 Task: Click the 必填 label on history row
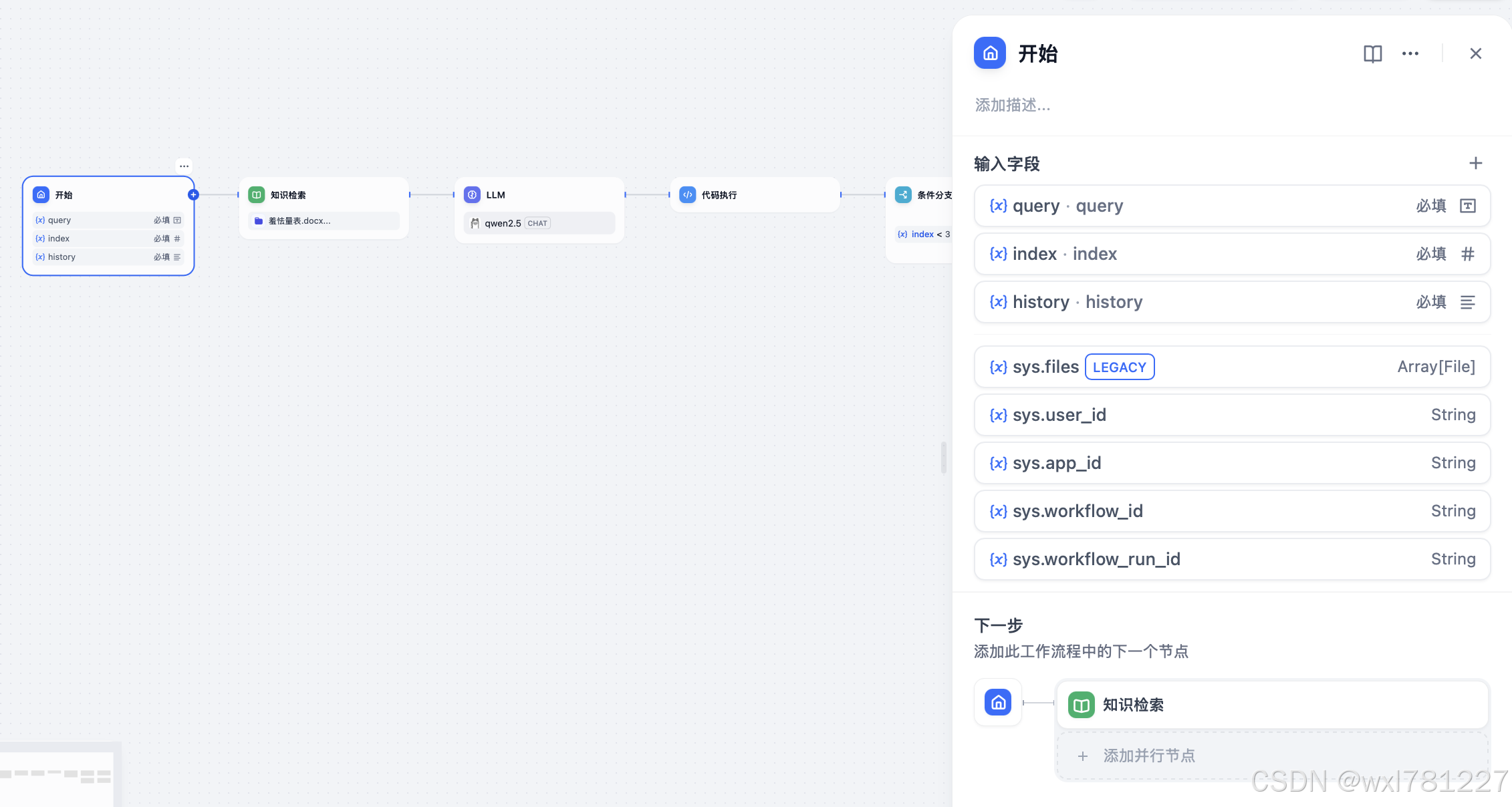pos(1431,302)
